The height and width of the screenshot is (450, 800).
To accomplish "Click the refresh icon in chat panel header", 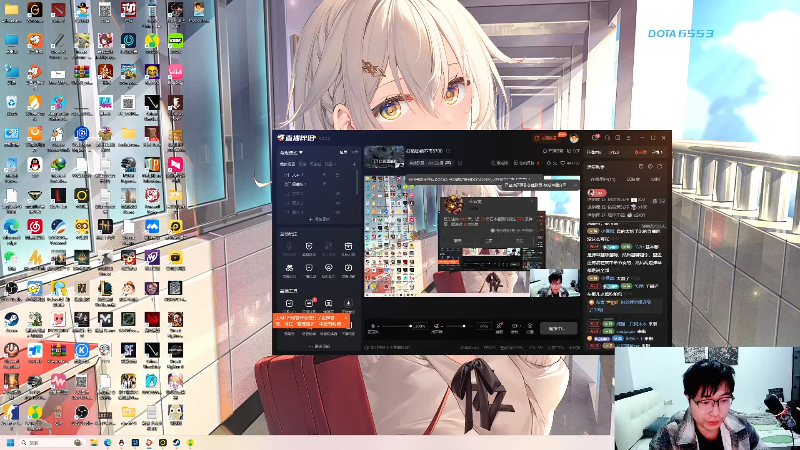I will pyautogui.click(x=659, y=167).
